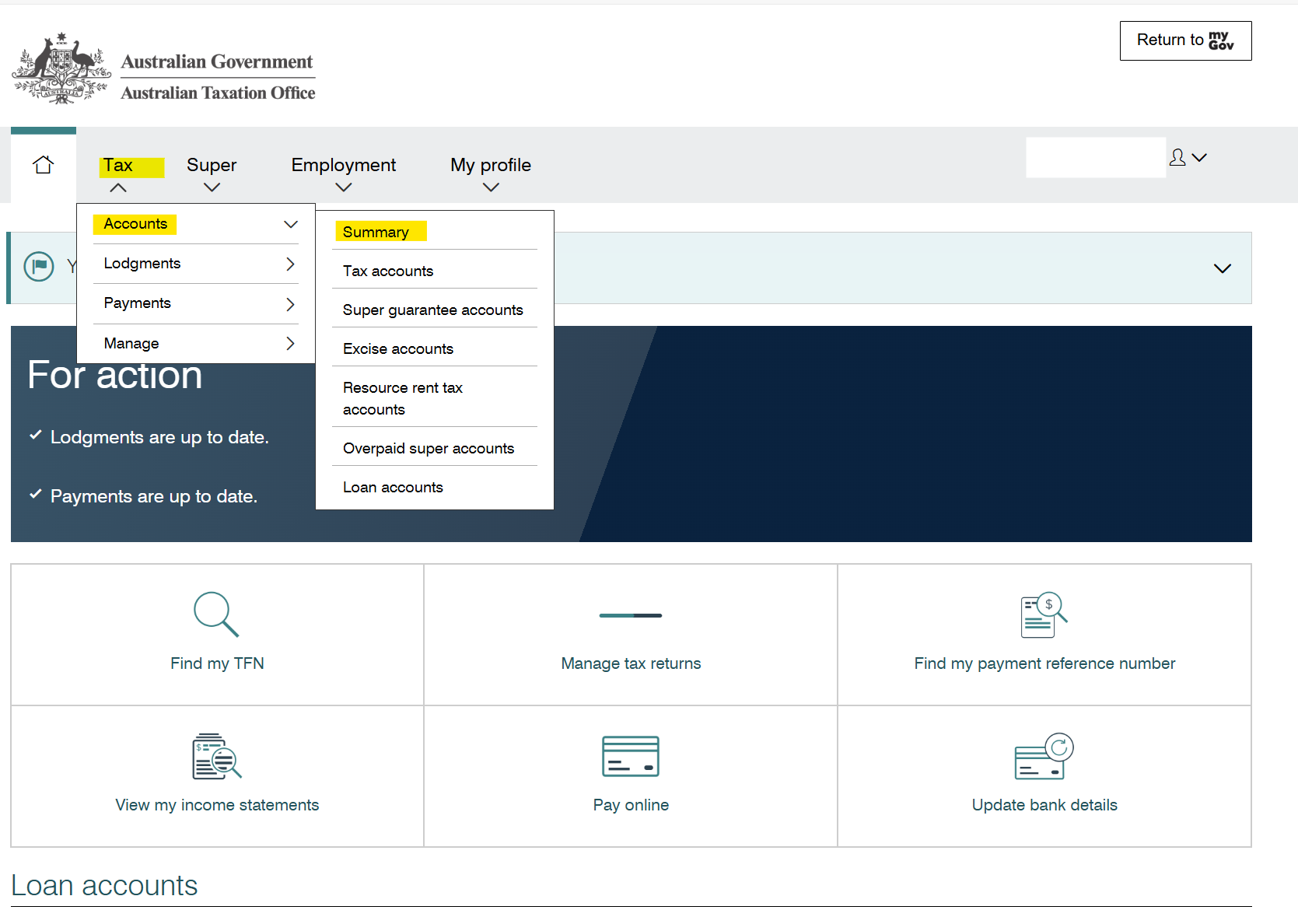
Task: Expand the Employment navigation menu
Action: click(x=343, y=173)
